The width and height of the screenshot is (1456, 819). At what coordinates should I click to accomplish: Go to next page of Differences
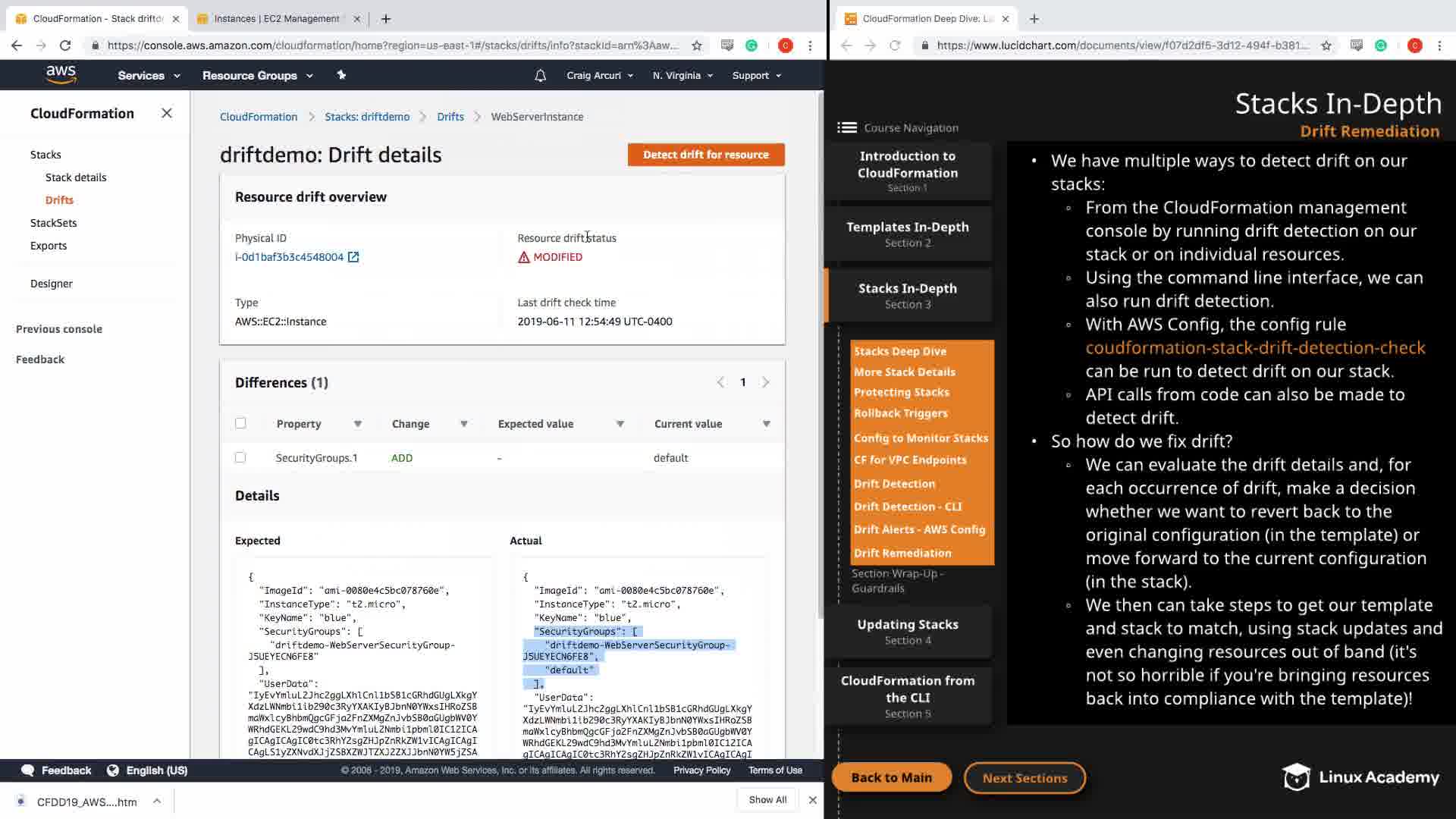[765, 382]
